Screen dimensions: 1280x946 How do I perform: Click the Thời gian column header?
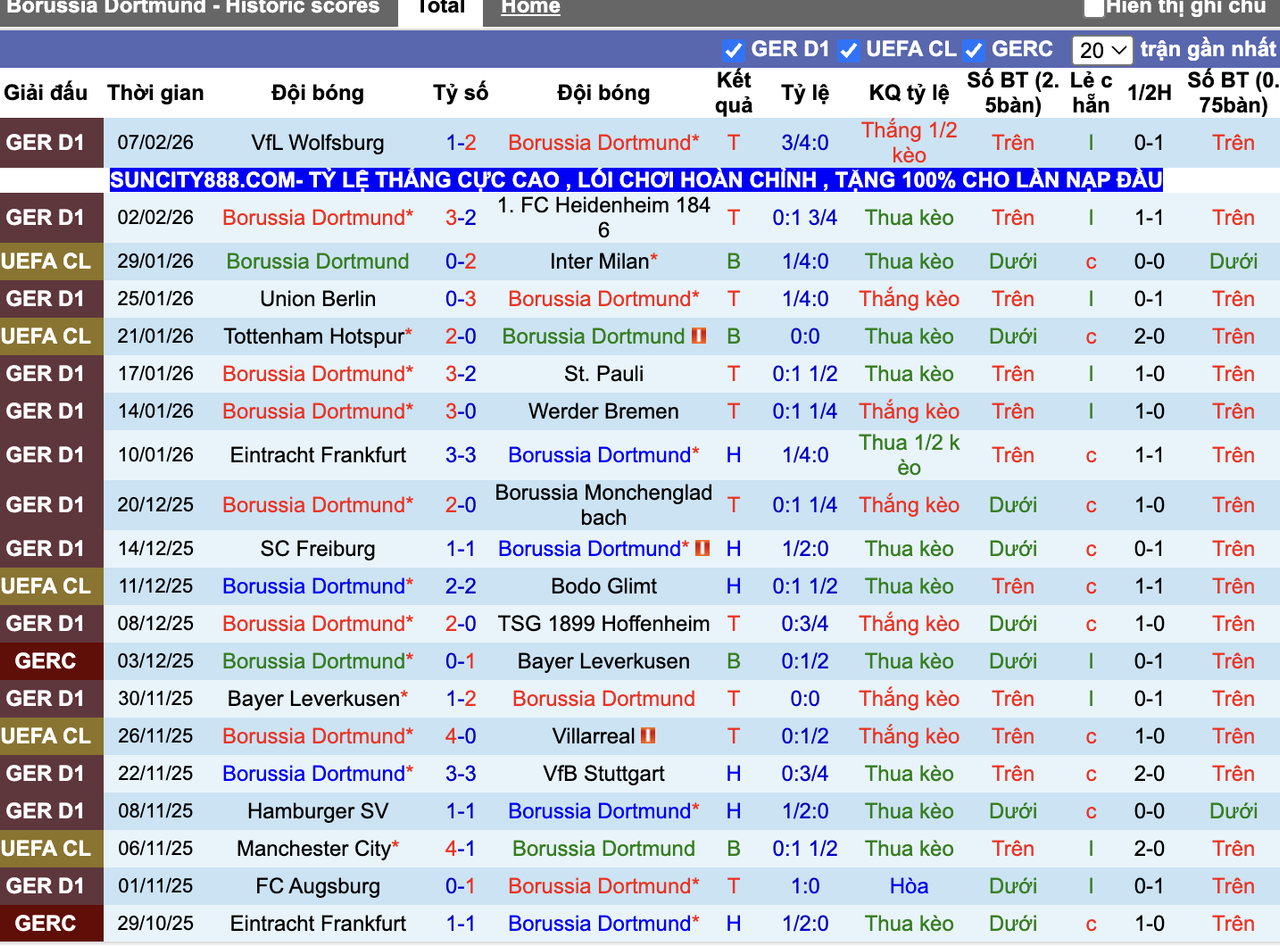[x=156, y=93]
